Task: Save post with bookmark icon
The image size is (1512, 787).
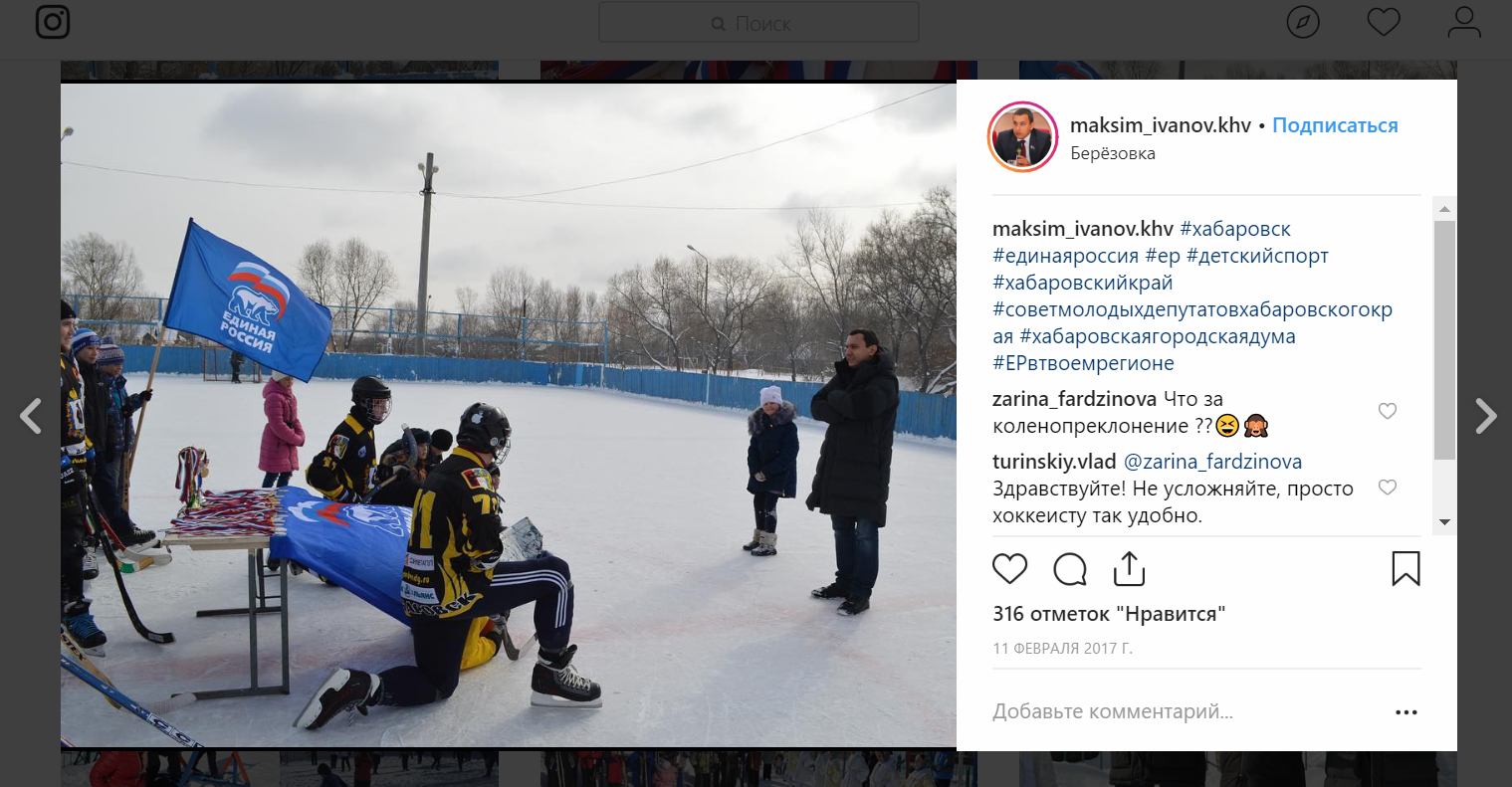Action: click(1405, 569)
